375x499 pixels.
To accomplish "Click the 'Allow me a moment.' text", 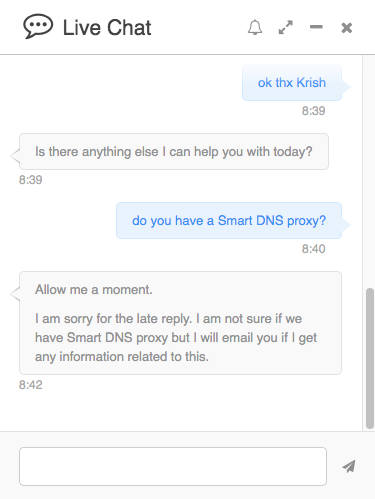I will 94,289.
